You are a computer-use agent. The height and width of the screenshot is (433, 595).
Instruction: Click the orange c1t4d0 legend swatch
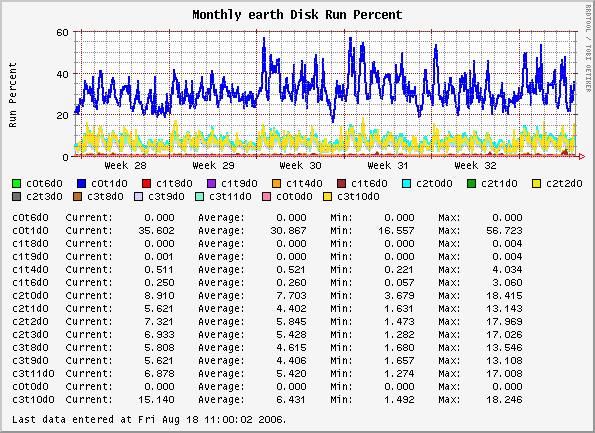[276, 184]
